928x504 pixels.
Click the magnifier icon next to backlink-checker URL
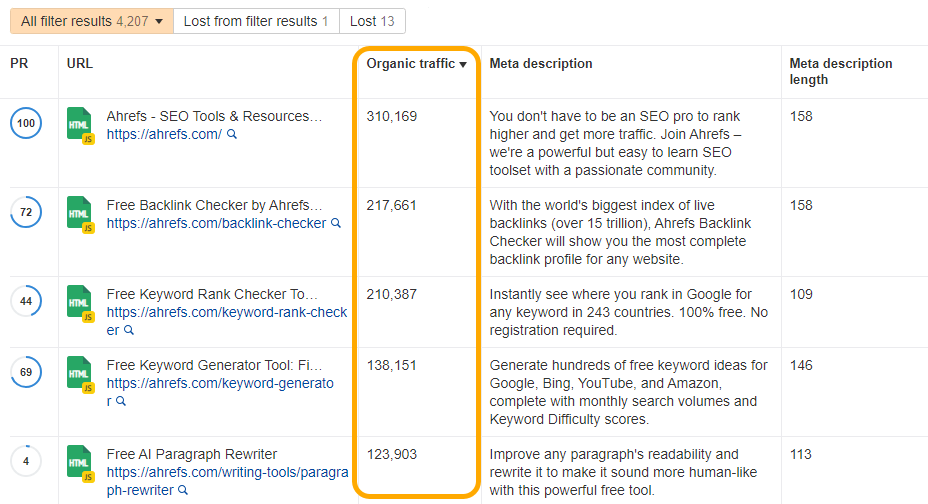336,224
